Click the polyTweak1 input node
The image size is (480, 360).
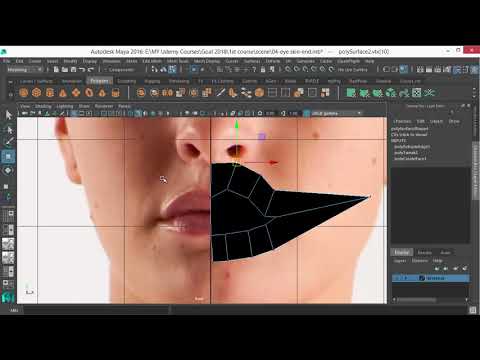coord(406,152)
